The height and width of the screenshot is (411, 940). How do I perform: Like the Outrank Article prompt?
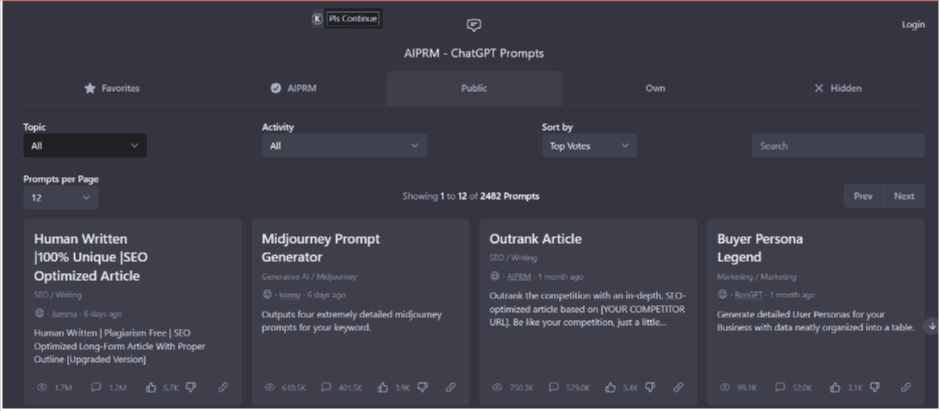click(x=610, y=388)
